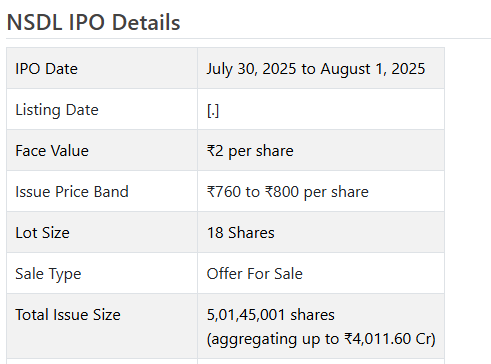Select the Issue Price Band label

click(x=72, y=192)
